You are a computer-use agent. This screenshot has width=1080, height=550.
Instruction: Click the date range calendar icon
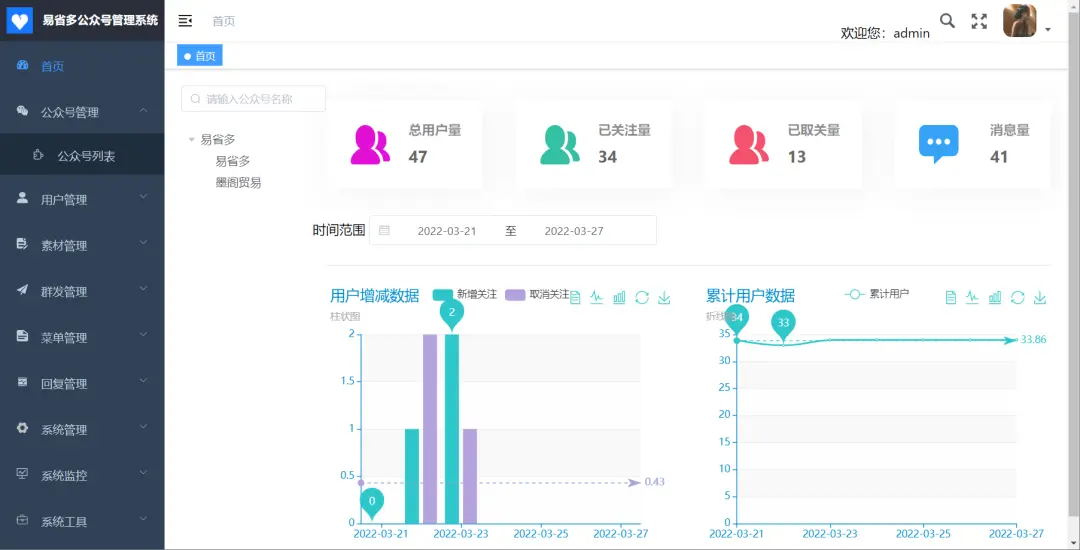384,231
